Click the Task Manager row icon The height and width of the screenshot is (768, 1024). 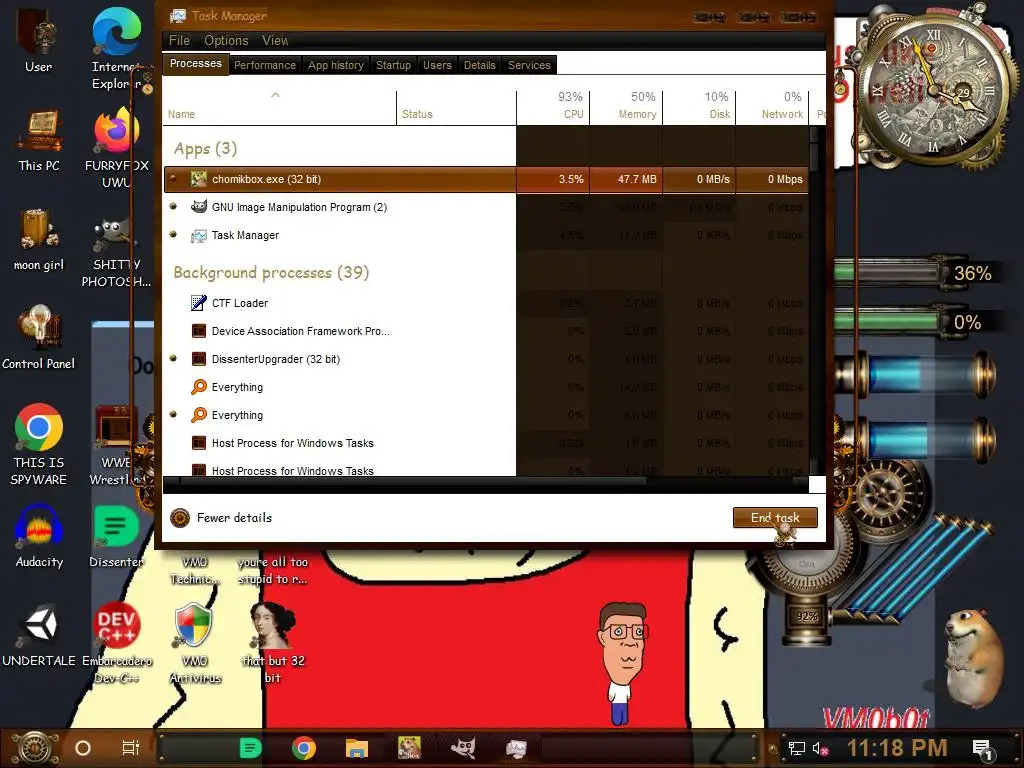click(199, 235)
